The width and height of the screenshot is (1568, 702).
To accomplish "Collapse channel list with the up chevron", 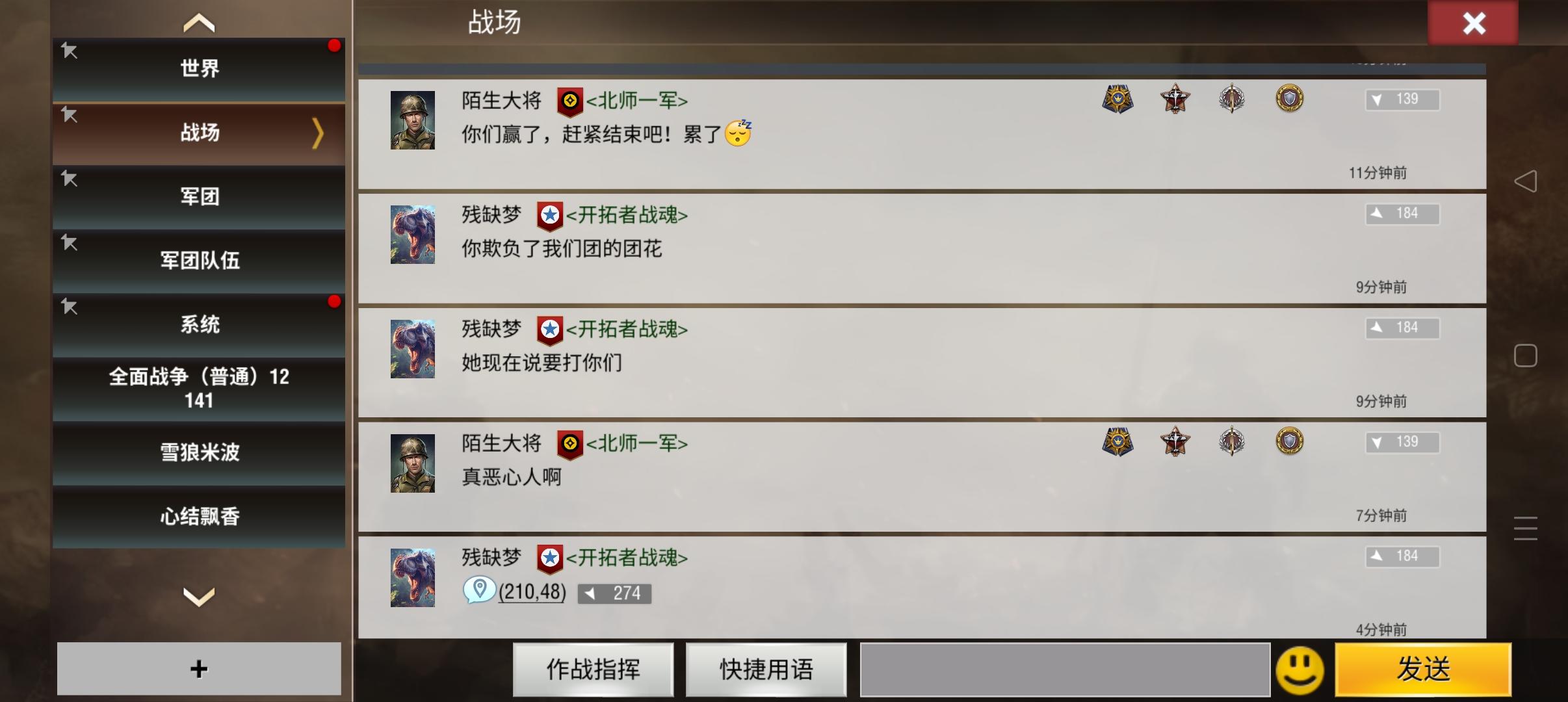I will [199, 23].
